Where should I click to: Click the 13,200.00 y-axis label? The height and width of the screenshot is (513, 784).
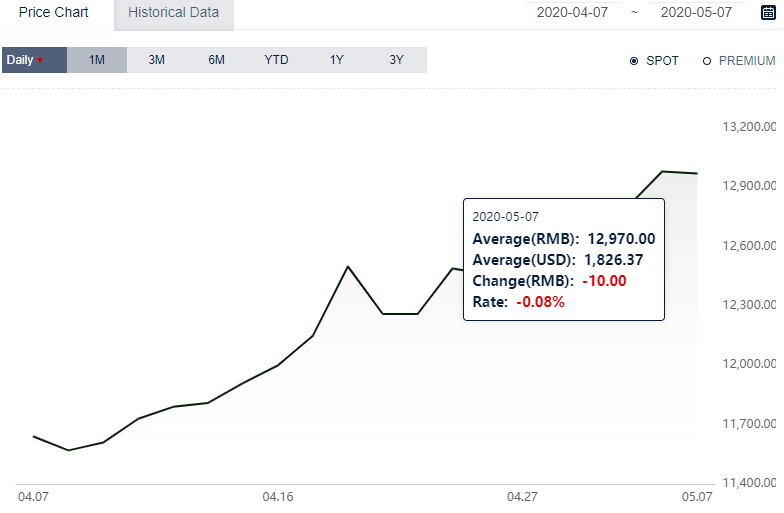(x=749, y=126)
